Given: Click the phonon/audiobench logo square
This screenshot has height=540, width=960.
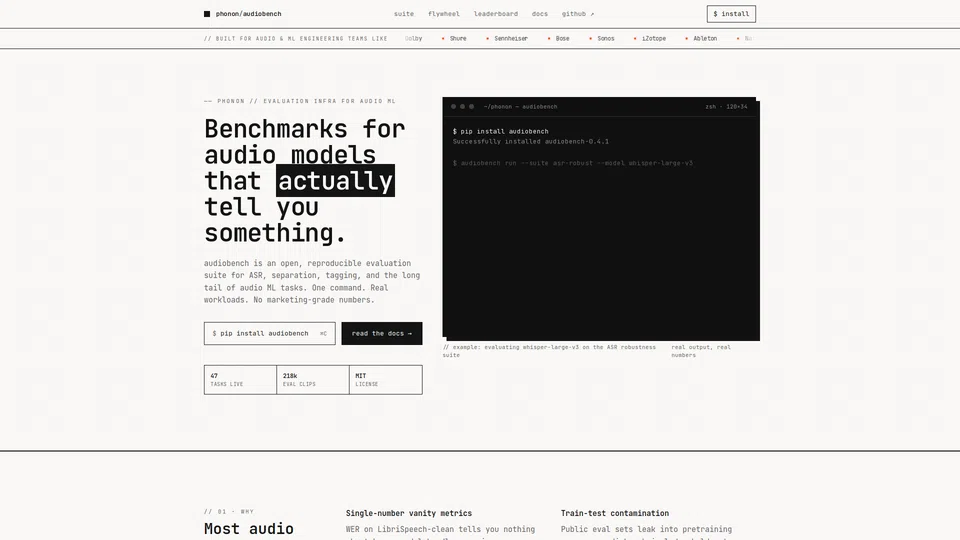Looking at the screenshot, I should tap(207, 14).
